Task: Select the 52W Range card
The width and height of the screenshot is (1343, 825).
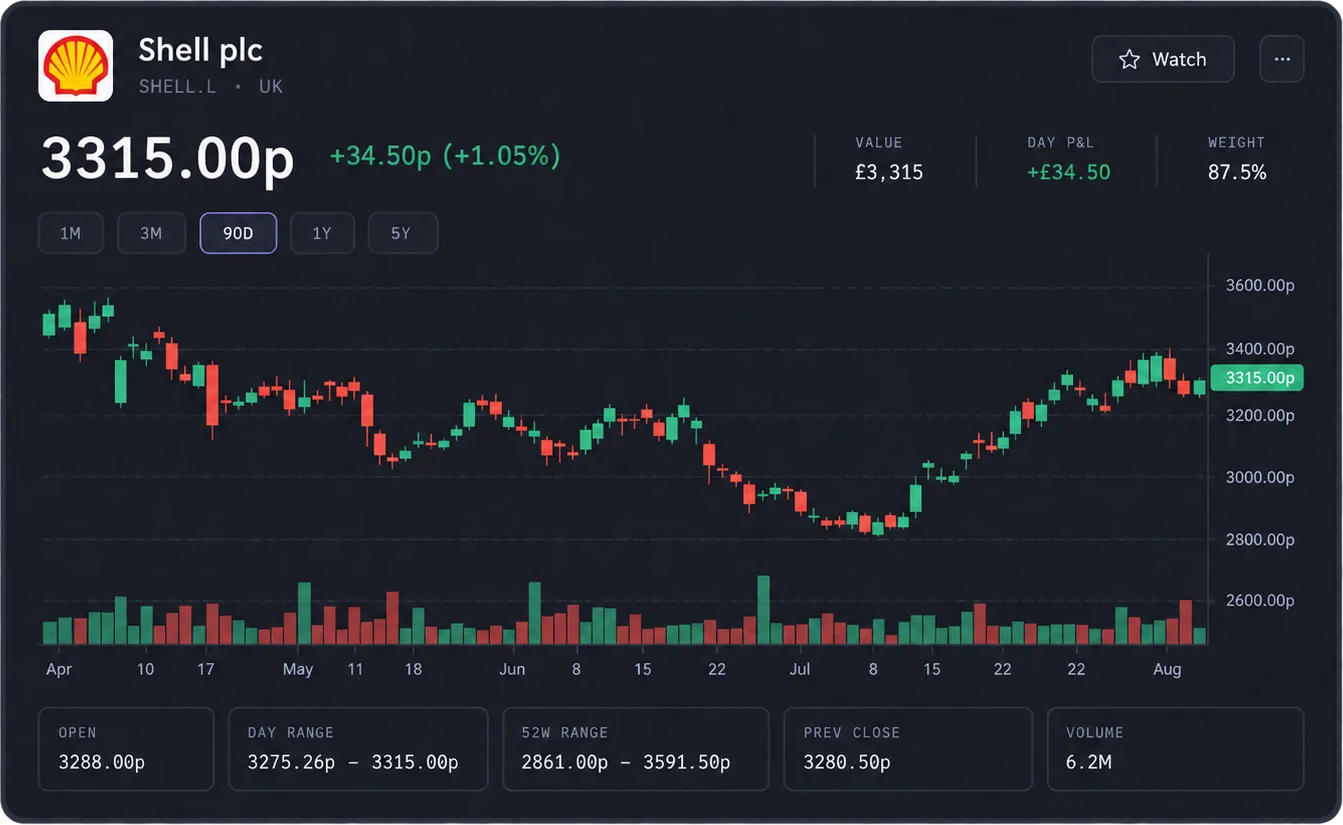Action: point(636,749)
